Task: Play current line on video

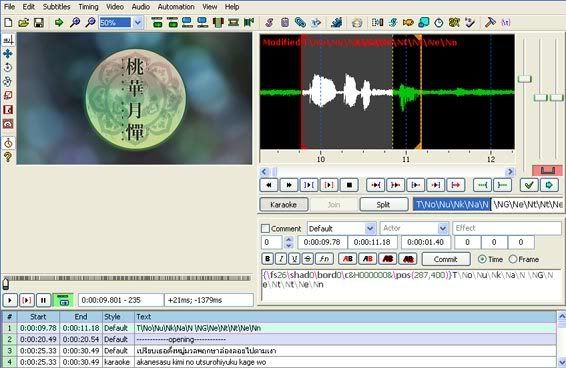Action: [x=27, y=300]
